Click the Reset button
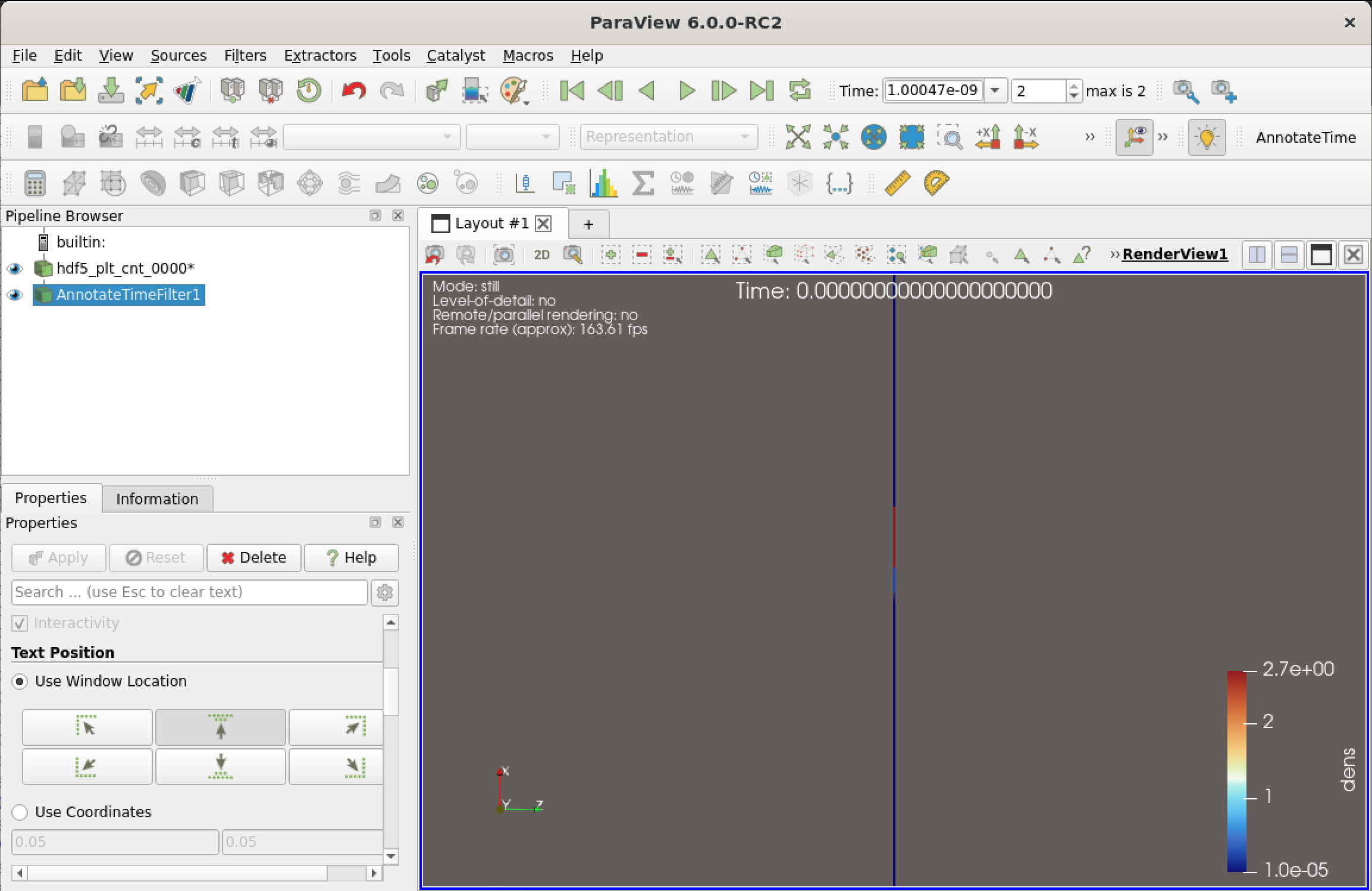Image resolution: width=1372 pixels, height=891 pixels. click(156, 558)
